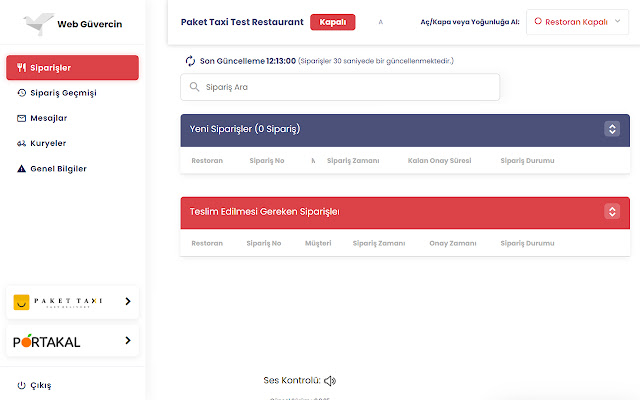Click Sipariş Zamanı header in Yeni Siparişler table

pos(353,161)
